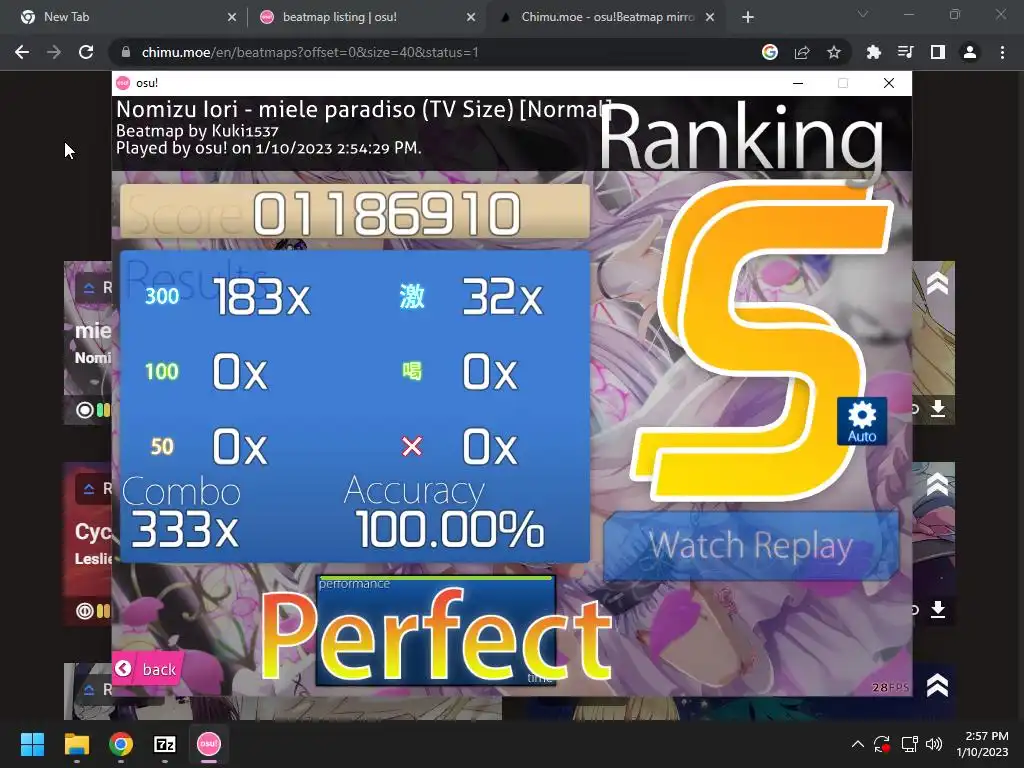Close the osu! window
Image resolution: width=1024 pixels, height=768 pixels.
click(x=889, y=83)
